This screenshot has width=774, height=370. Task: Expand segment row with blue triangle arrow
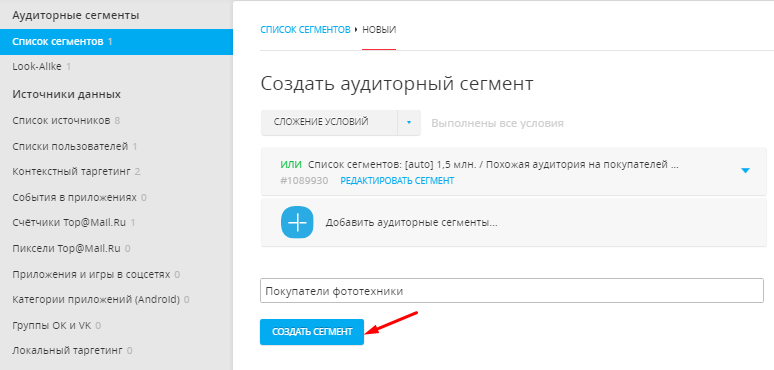point(745,171)
